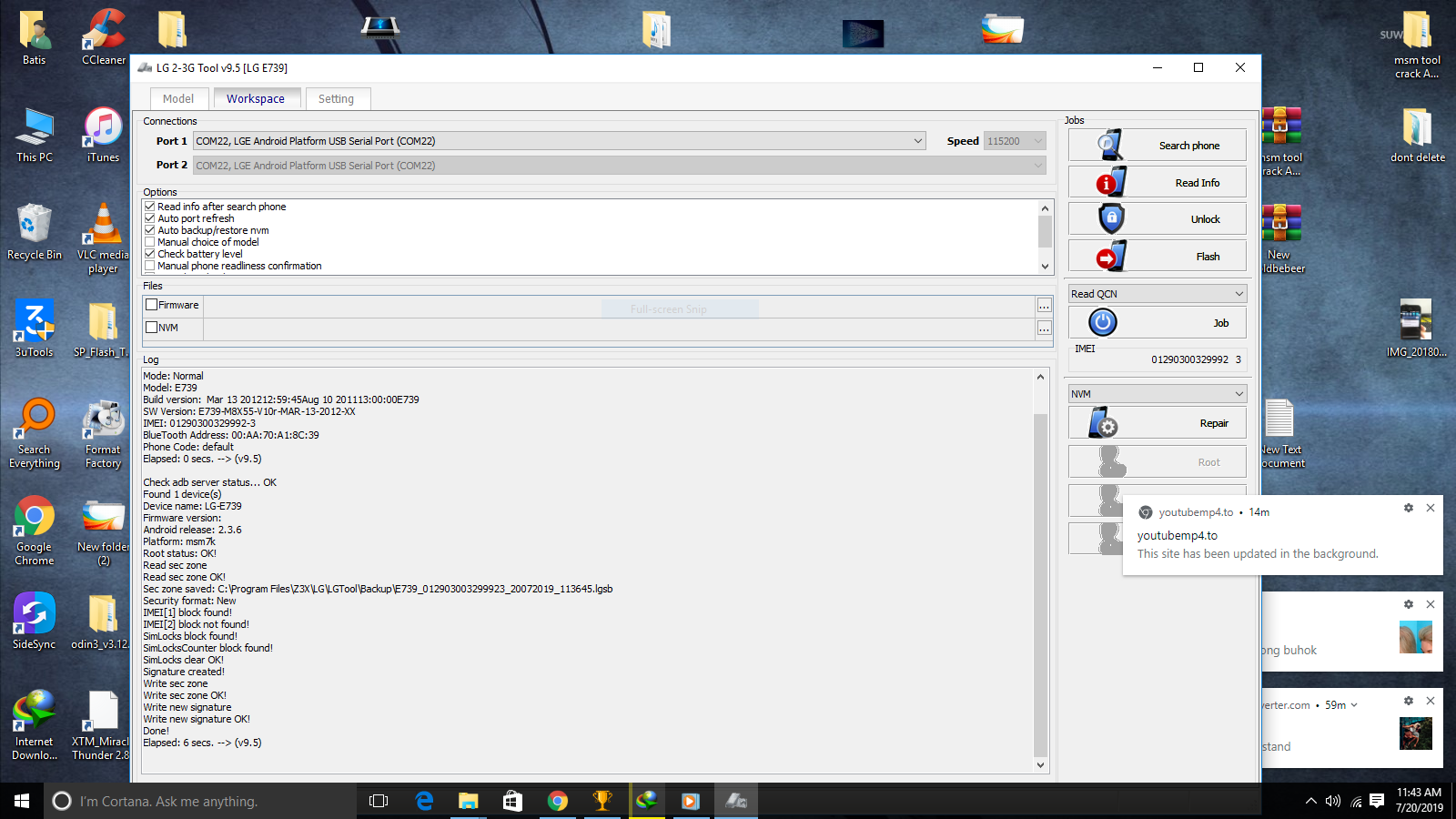Screen dimensions: 1456x819
Task: Run the selected Job button
Action: tap(1158, 323)
